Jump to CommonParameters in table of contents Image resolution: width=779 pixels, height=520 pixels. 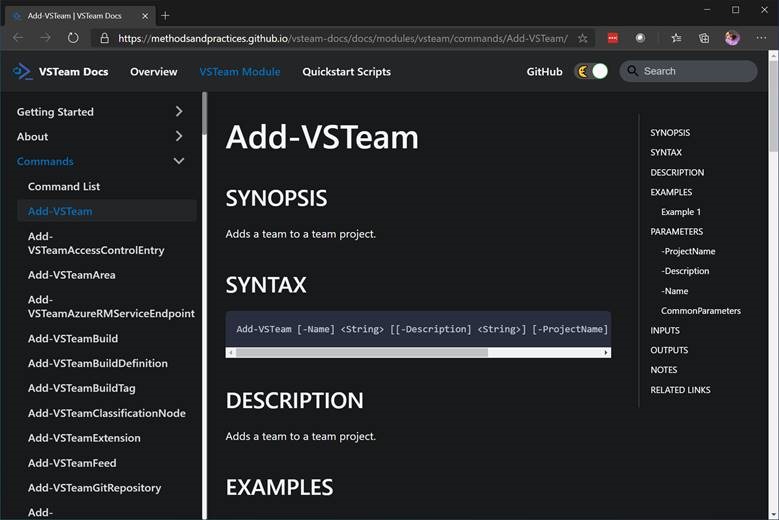click(701, 311)
